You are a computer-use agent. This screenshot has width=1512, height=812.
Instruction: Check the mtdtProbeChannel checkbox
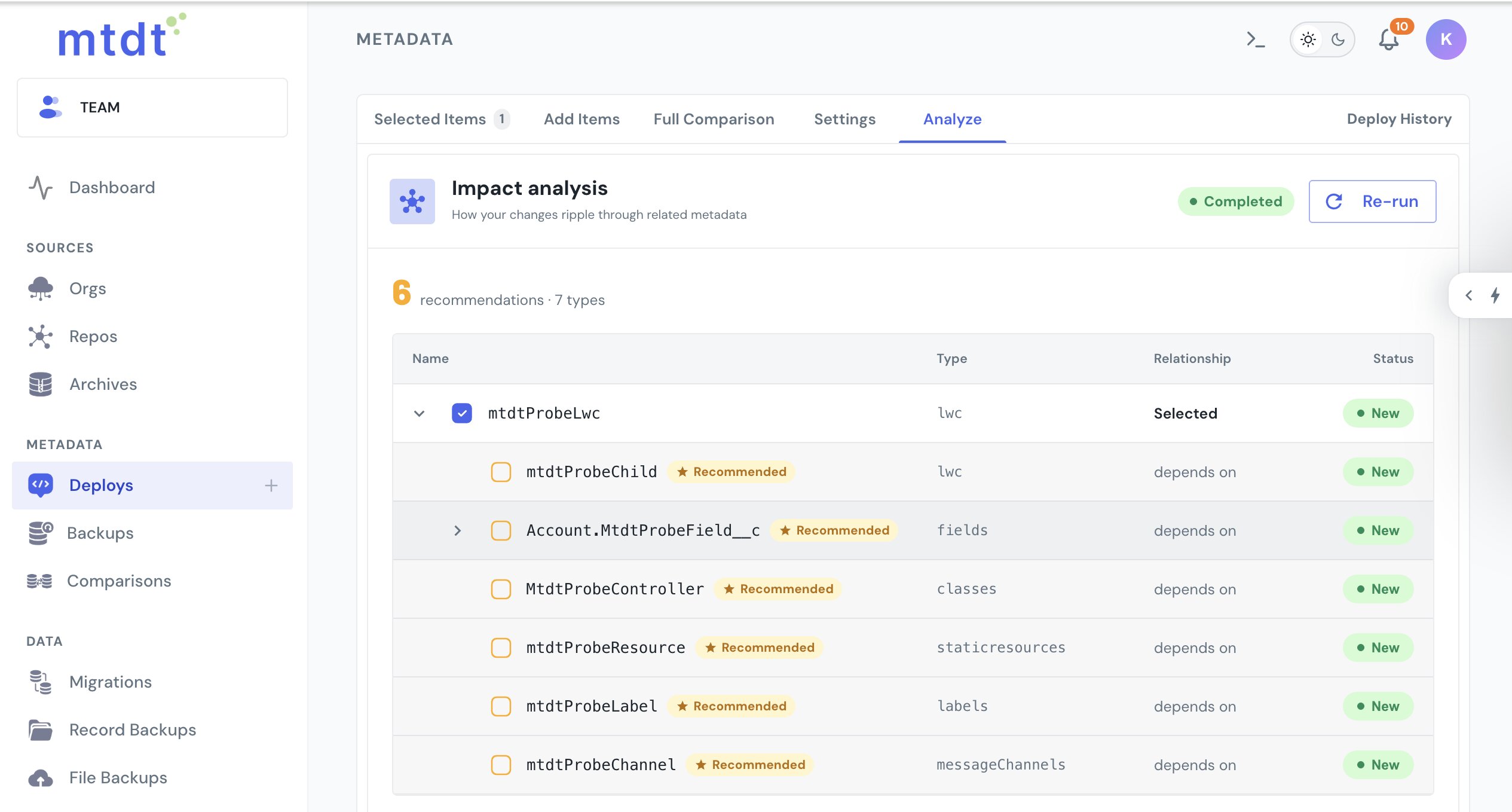pyautogui.click(x=501, y=765)
